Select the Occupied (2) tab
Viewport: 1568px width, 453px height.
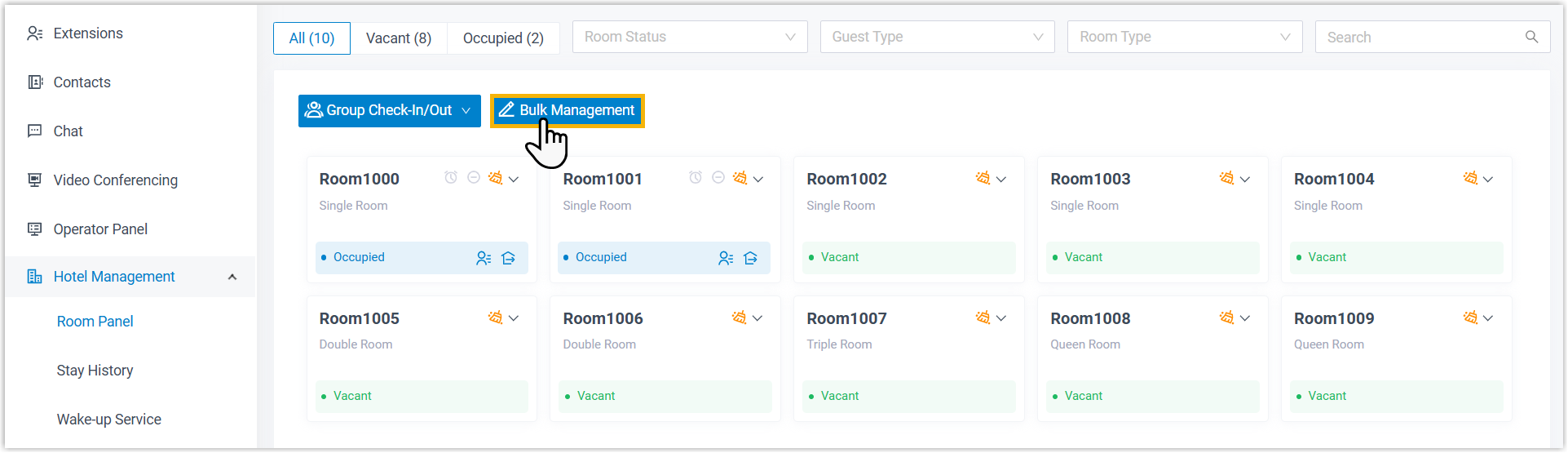point(503,38)
